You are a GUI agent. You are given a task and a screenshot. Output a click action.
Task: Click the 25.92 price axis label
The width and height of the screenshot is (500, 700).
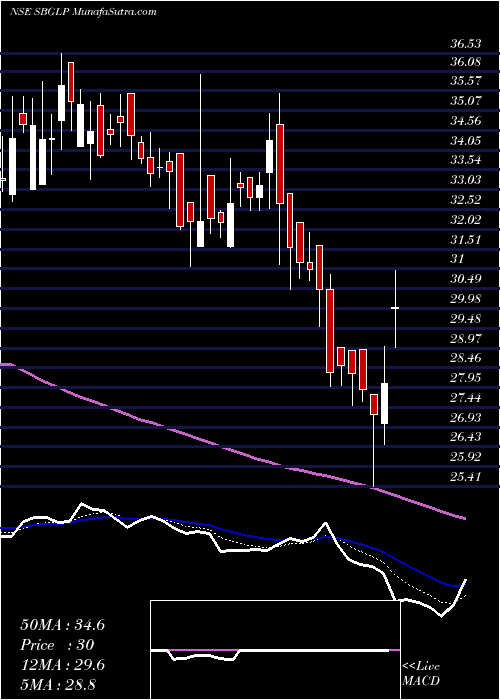pyautogui.click(x=466, y=457)
